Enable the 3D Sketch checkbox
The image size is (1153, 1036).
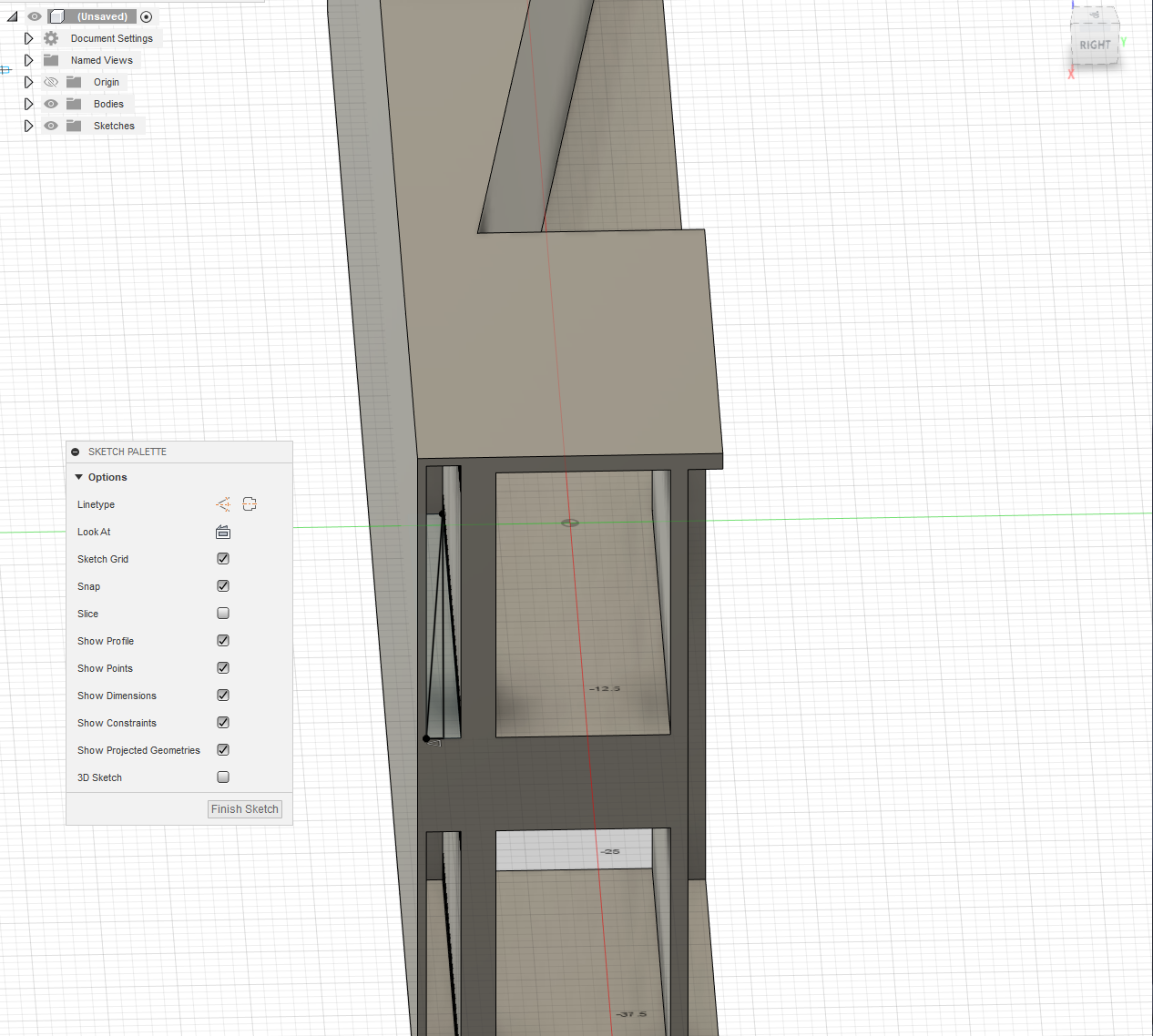tap(223, 777)
